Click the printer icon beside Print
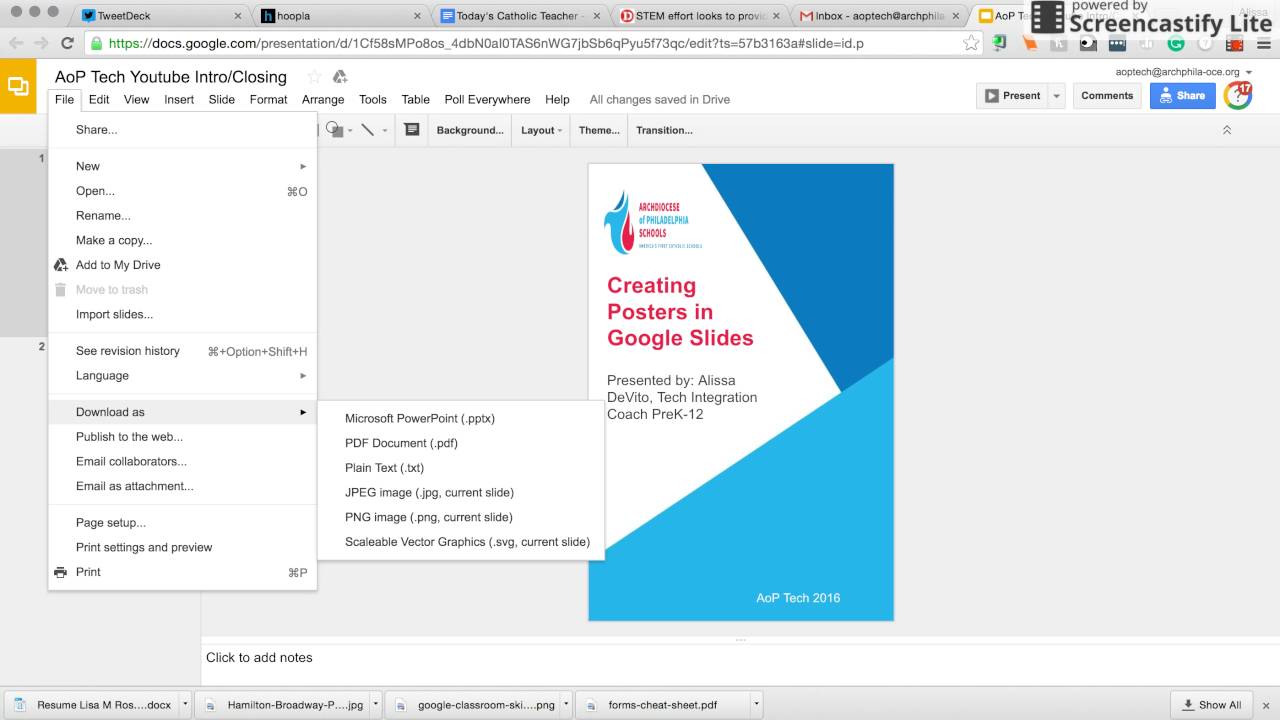 pos(60,572)
